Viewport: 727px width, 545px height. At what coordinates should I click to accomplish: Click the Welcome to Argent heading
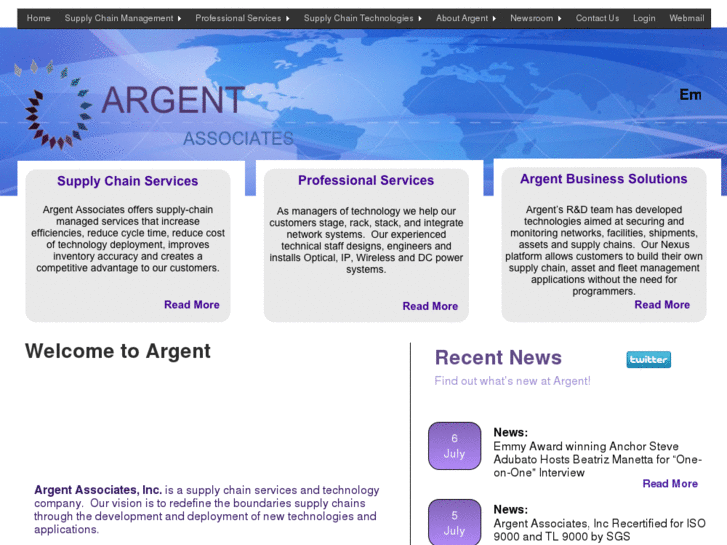pyautogui.click(x=118, y=351)
